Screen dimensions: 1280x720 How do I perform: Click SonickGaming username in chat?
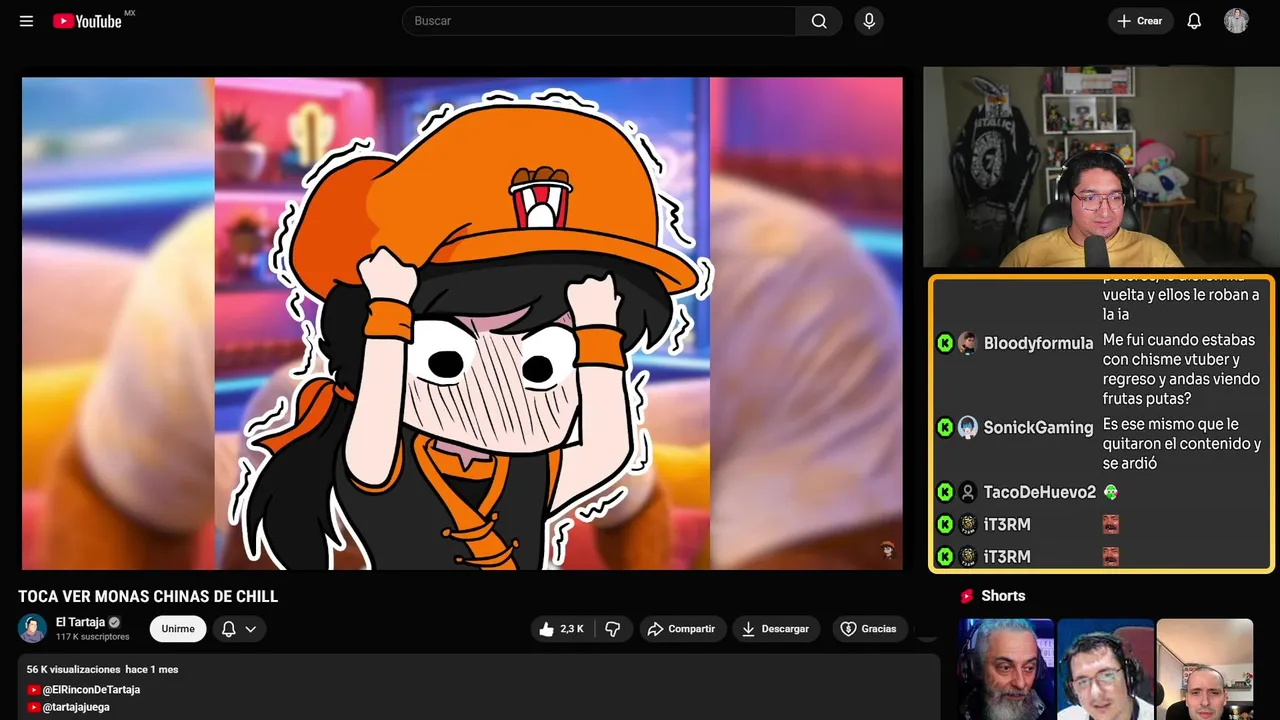click(1038, 427)
